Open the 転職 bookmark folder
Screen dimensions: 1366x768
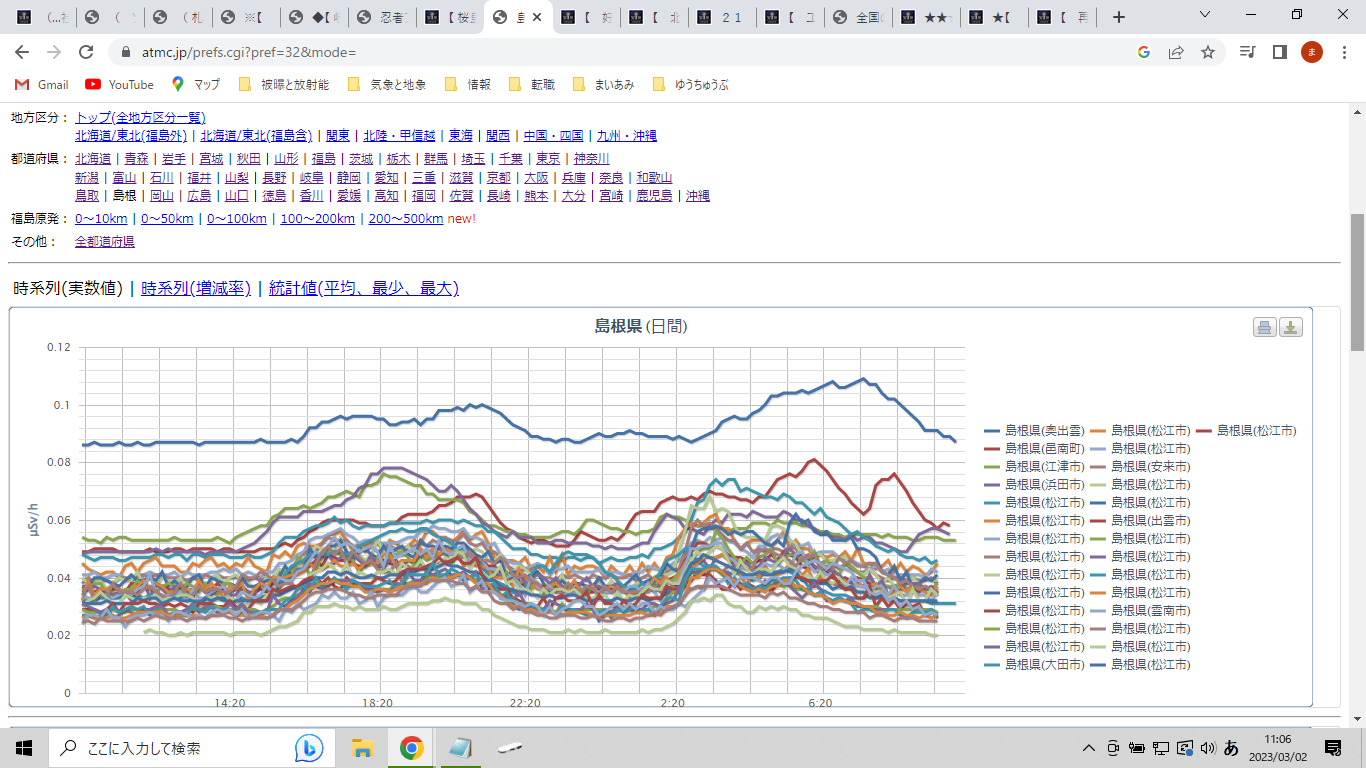tap(532, 85)
